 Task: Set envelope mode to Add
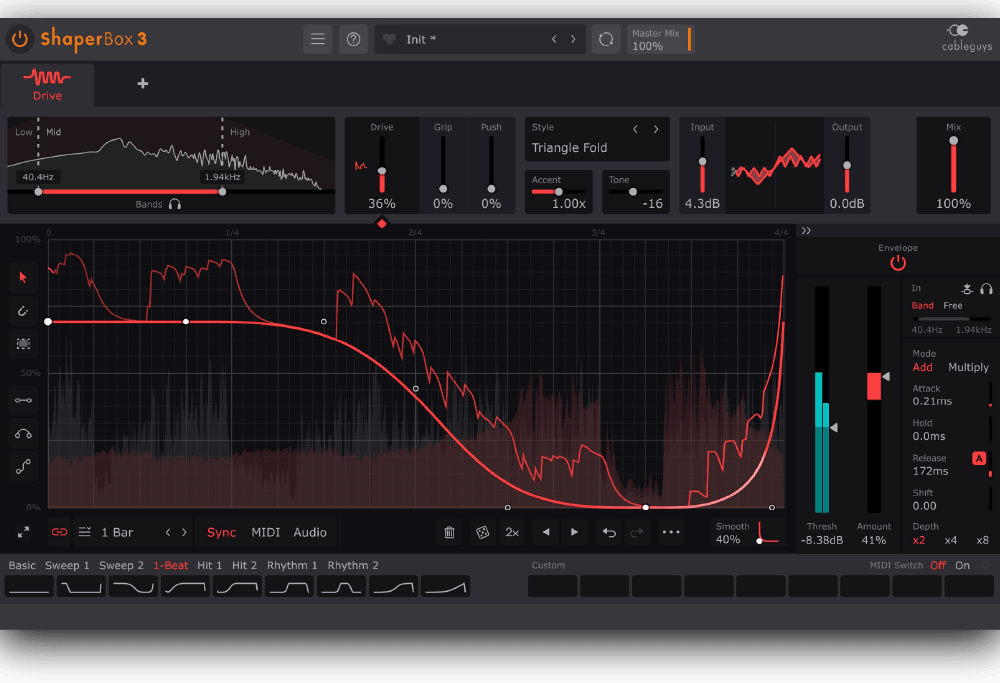click(x=922, y=367)
